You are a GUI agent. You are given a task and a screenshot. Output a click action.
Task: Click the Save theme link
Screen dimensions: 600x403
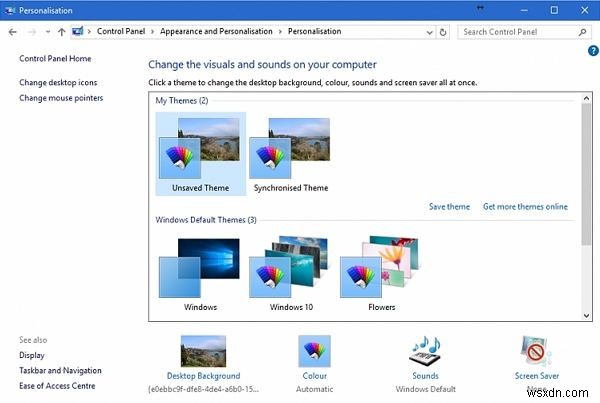449,207
